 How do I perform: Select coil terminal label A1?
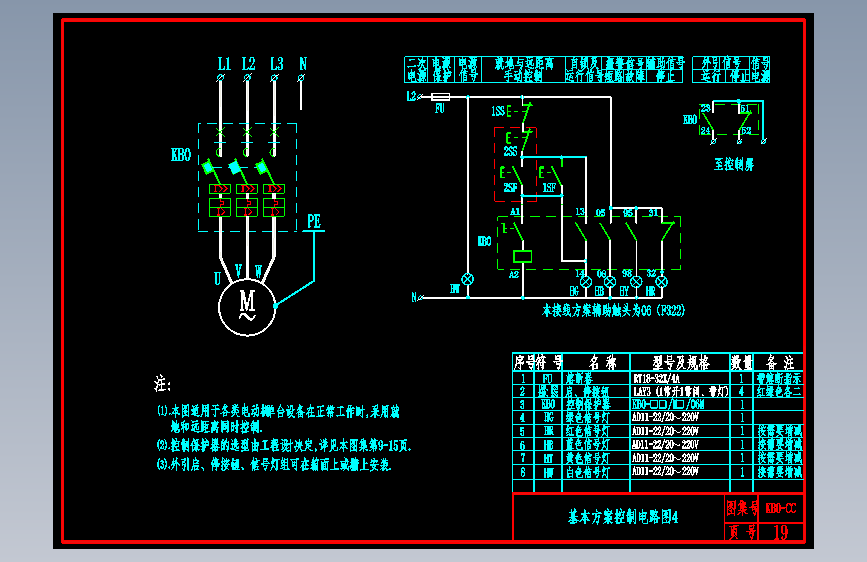point(515,212)
